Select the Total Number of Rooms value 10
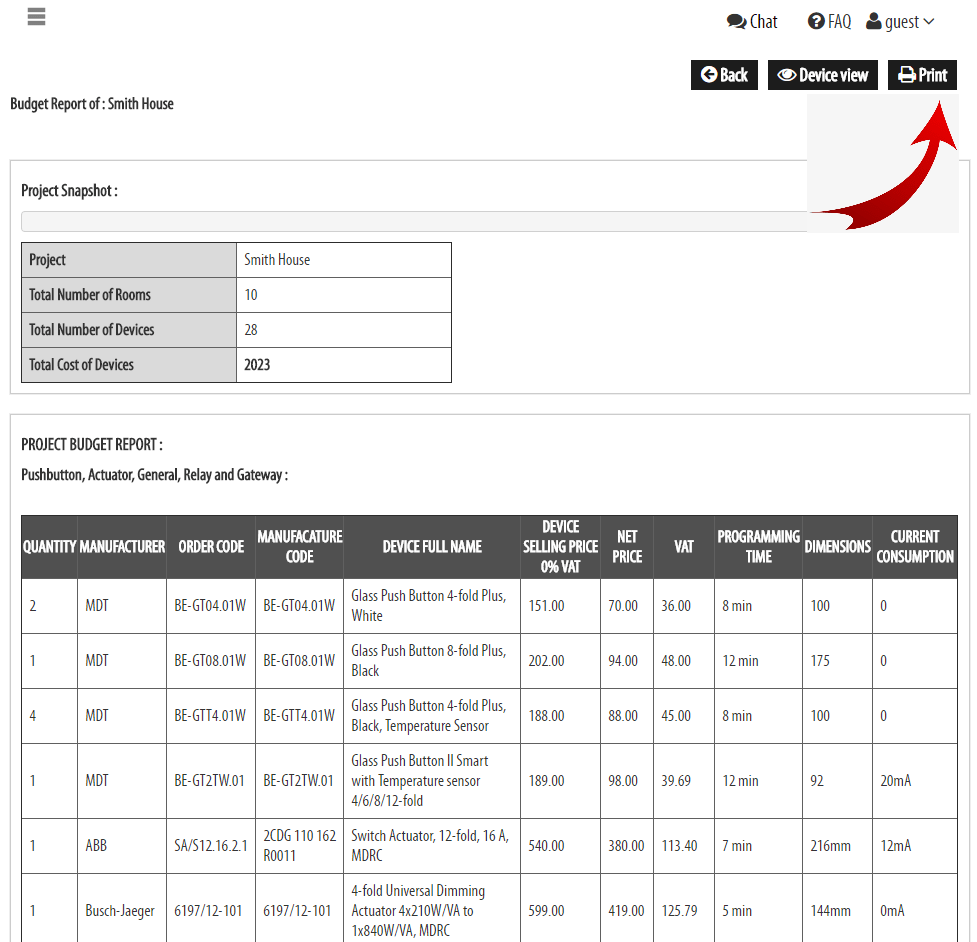 [344, 295]
